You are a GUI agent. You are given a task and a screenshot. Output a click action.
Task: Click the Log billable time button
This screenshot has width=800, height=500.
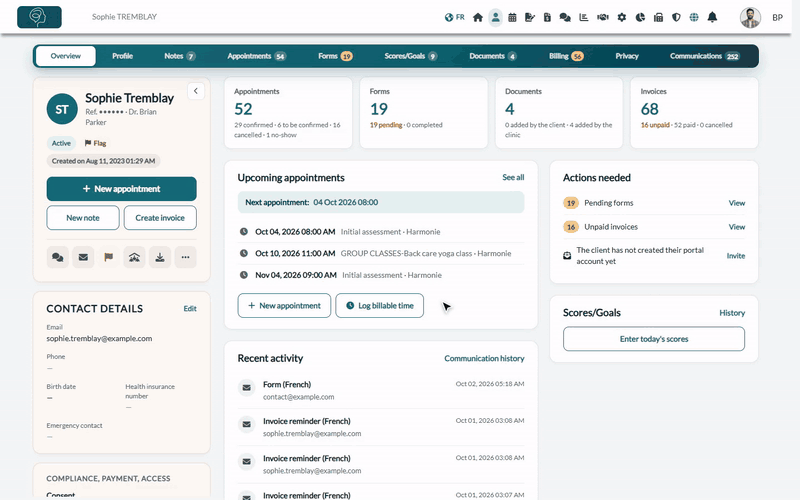(x=380, y=306)
